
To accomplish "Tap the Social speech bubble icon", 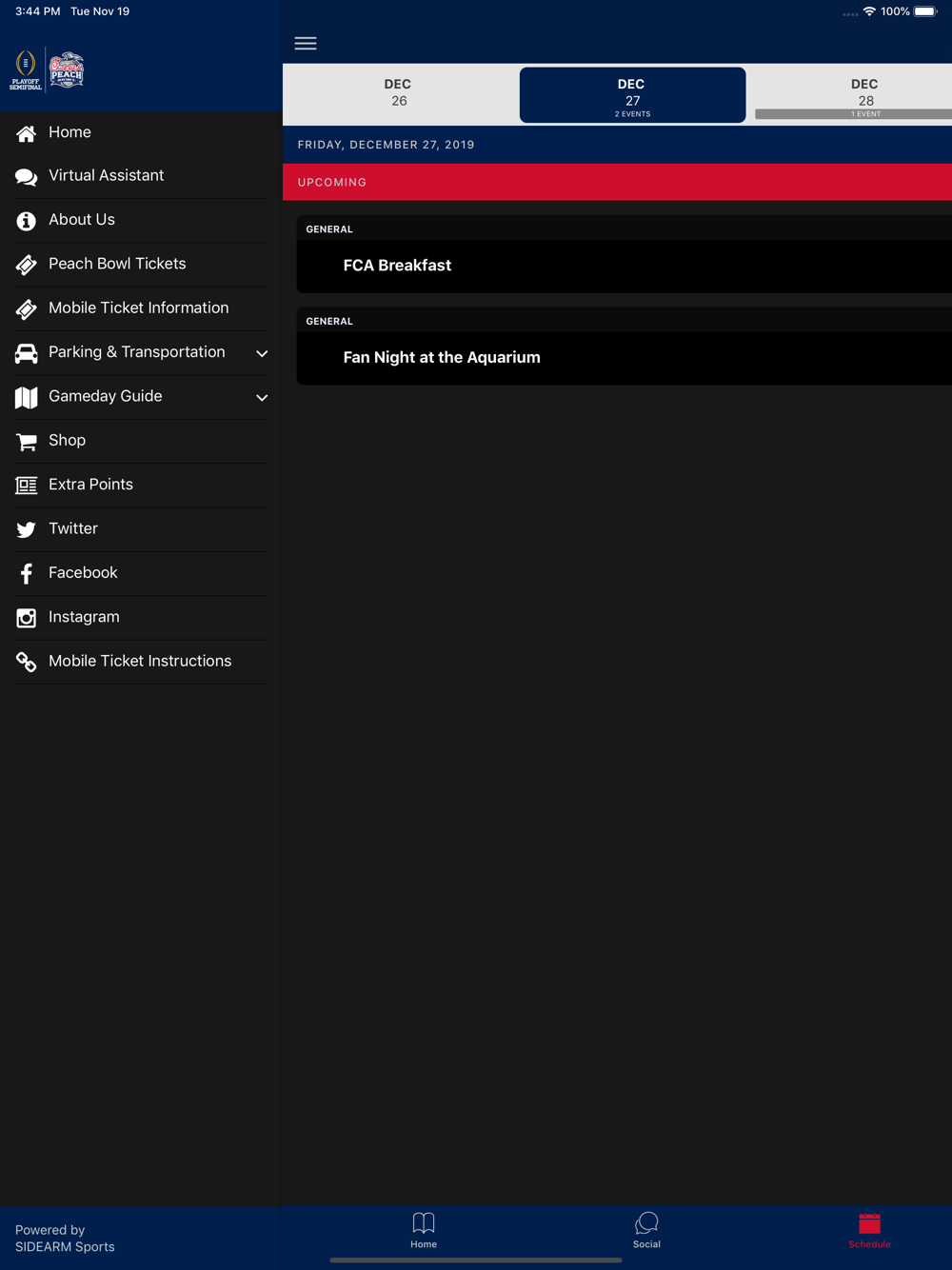I will [646, 1223].
